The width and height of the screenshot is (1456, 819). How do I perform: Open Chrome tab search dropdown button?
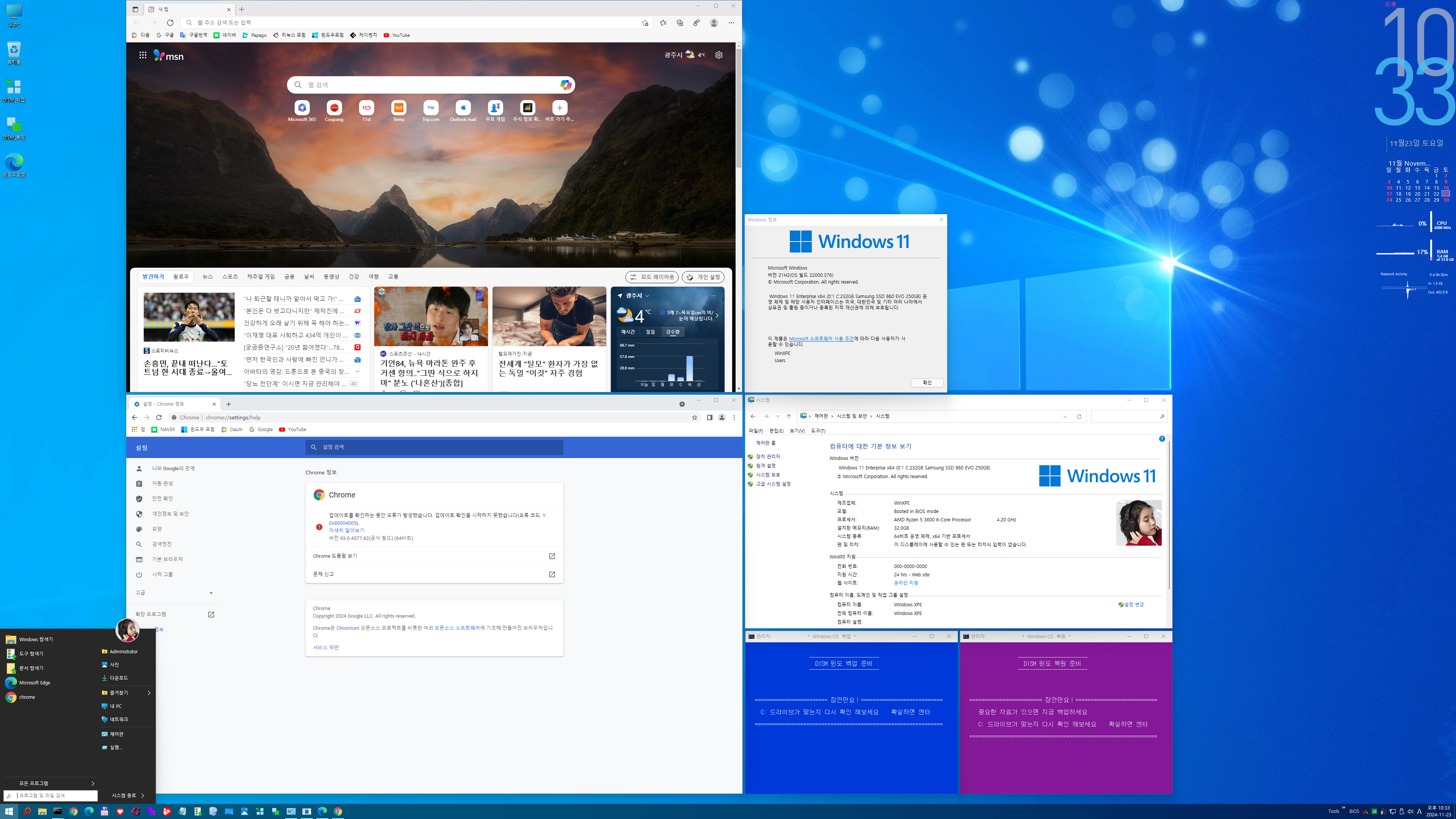coord(682,404)
